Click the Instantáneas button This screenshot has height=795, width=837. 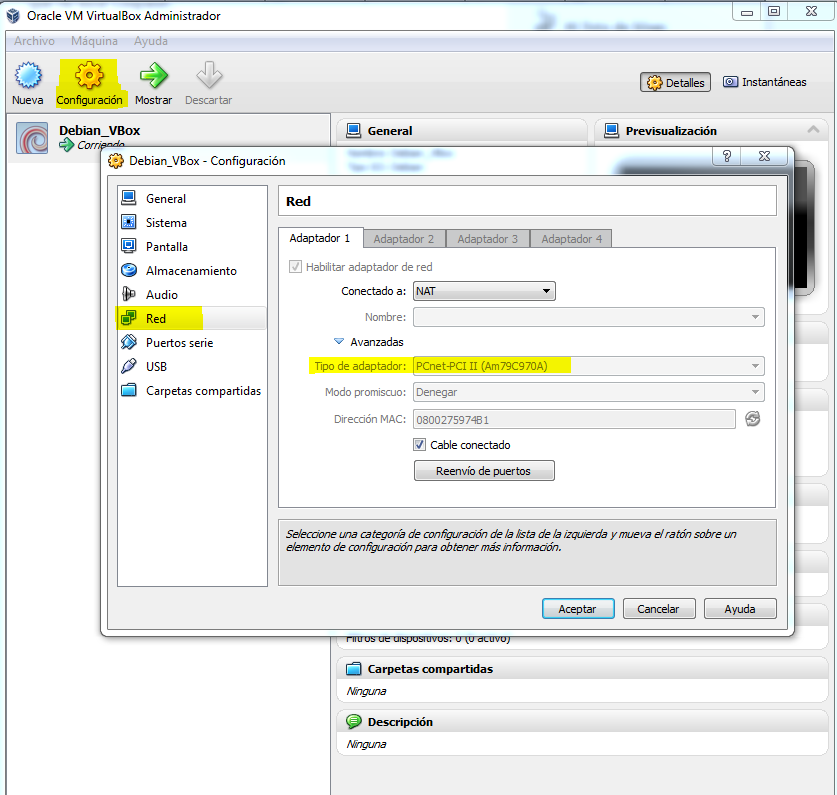(x=764, y=82)
